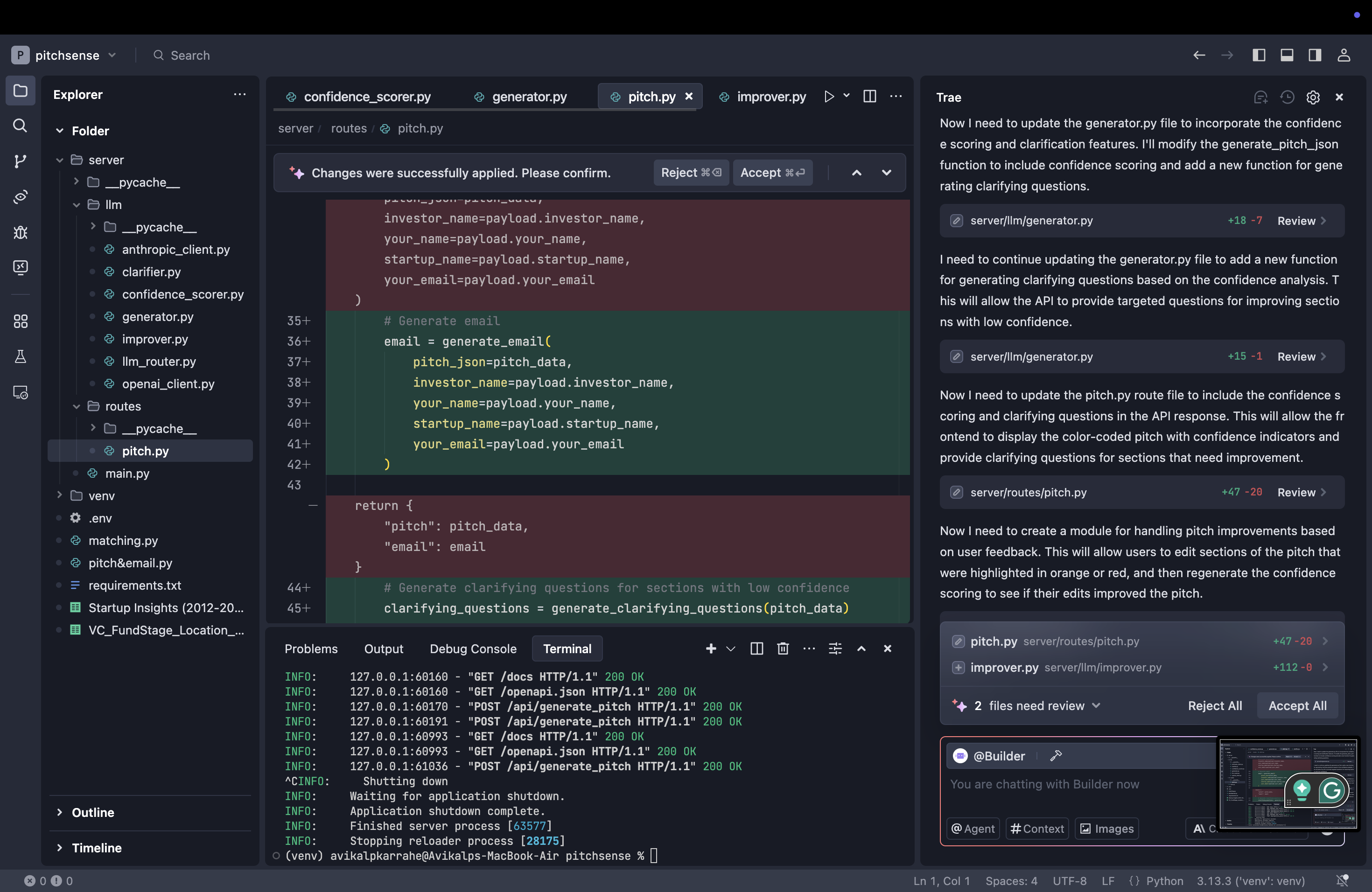Run file with the play icon

(828, 96)
